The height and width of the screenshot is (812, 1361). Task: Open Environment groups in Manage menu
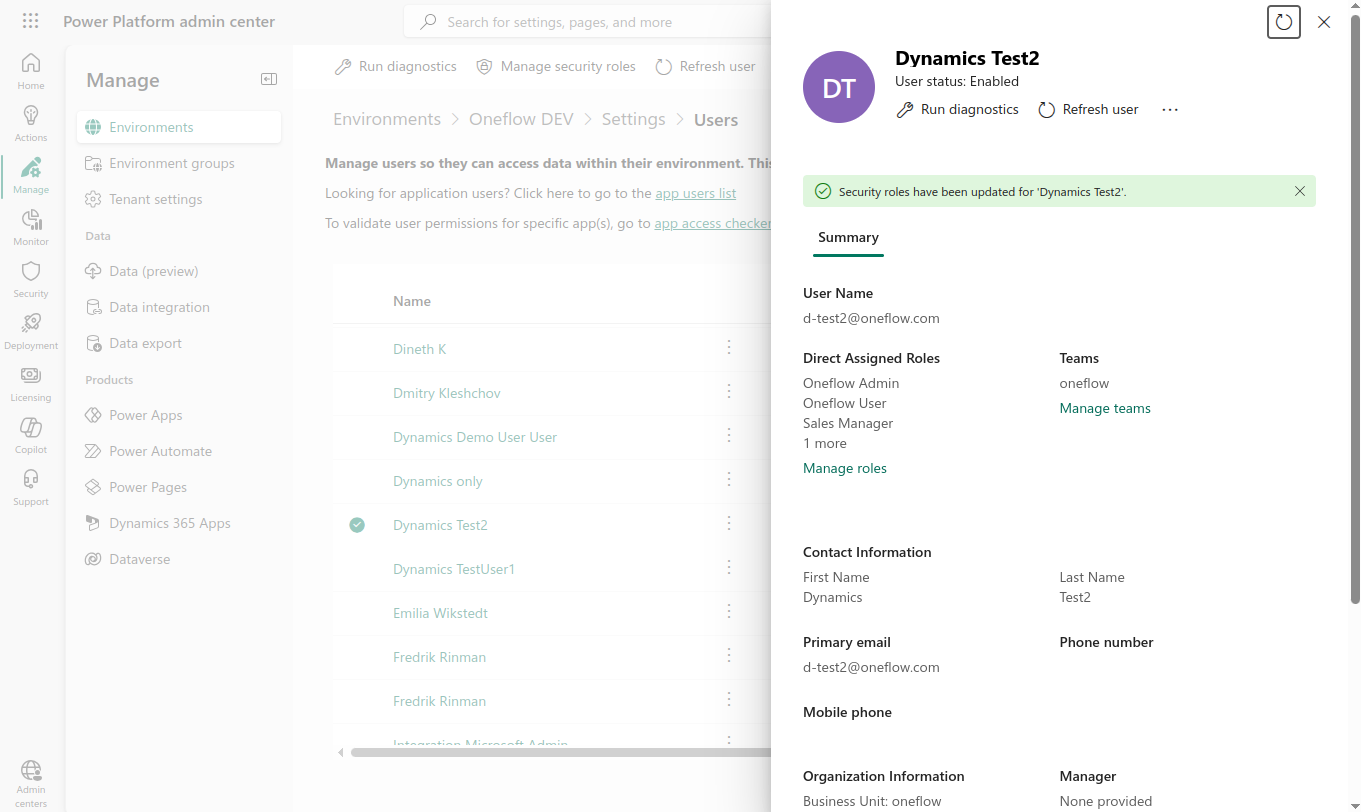click(x=179, y=163)
